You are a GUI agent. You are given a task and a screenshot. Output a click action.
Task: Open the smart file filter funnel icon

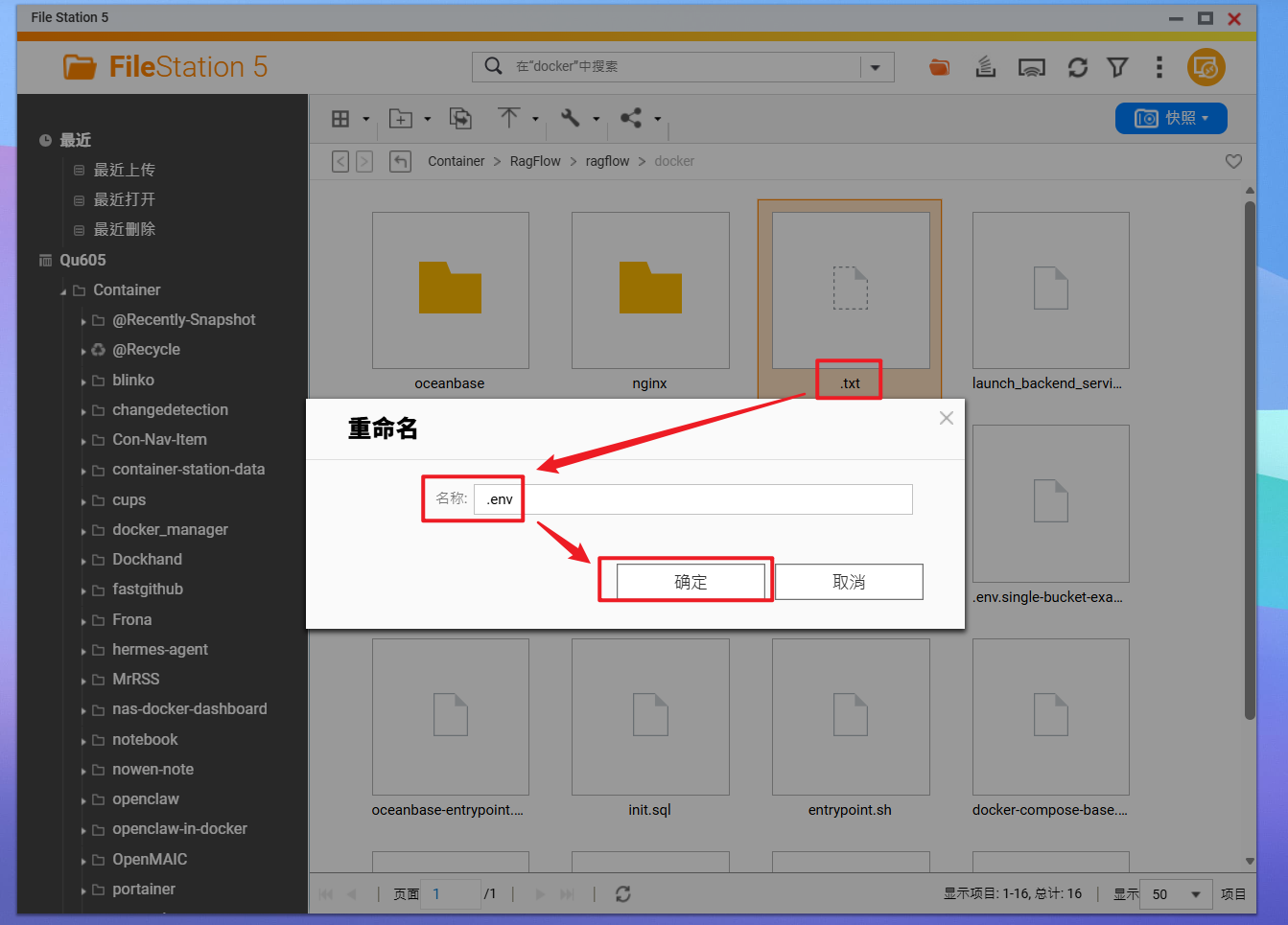1117,67
